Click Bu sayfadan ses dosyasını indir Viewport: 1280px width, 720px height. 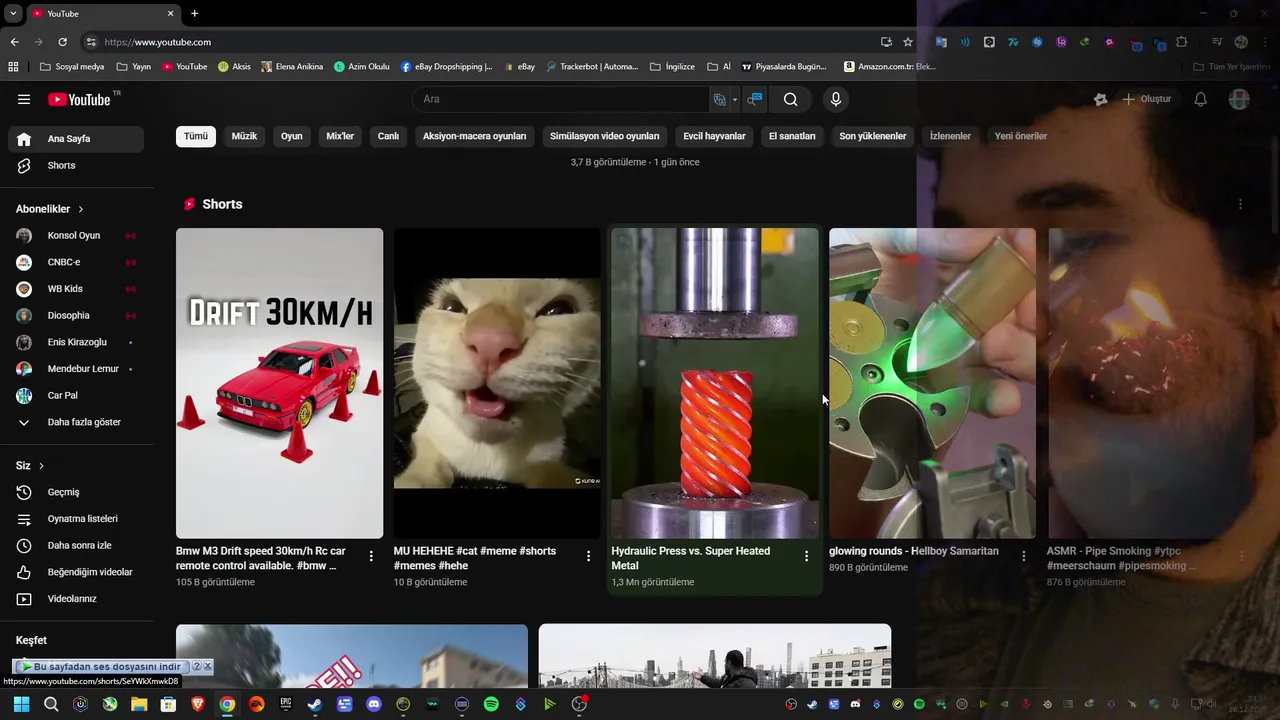(x=107, y=666)
